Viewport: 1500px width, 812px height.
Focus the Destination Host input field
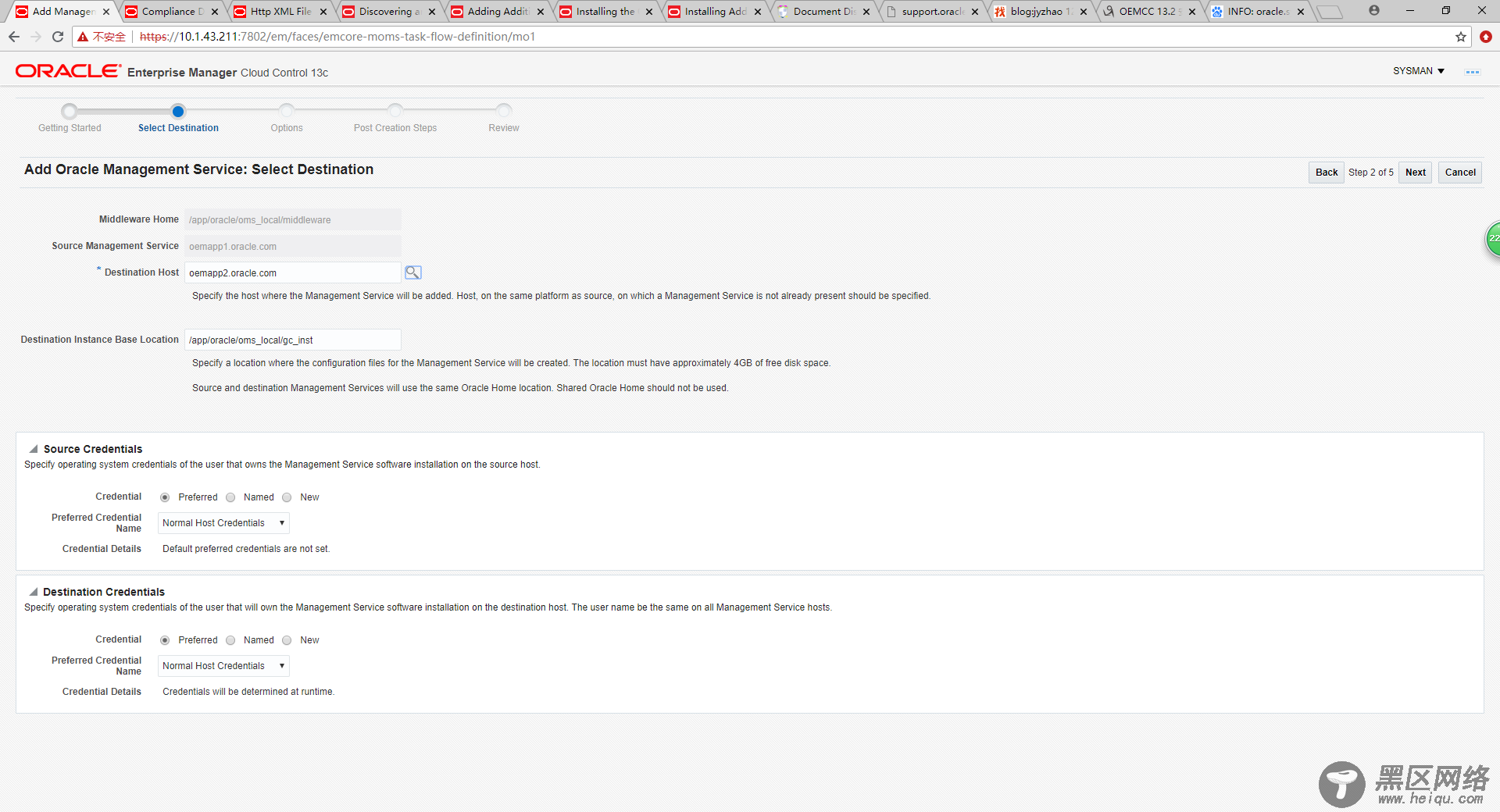(x=293, y=272)
